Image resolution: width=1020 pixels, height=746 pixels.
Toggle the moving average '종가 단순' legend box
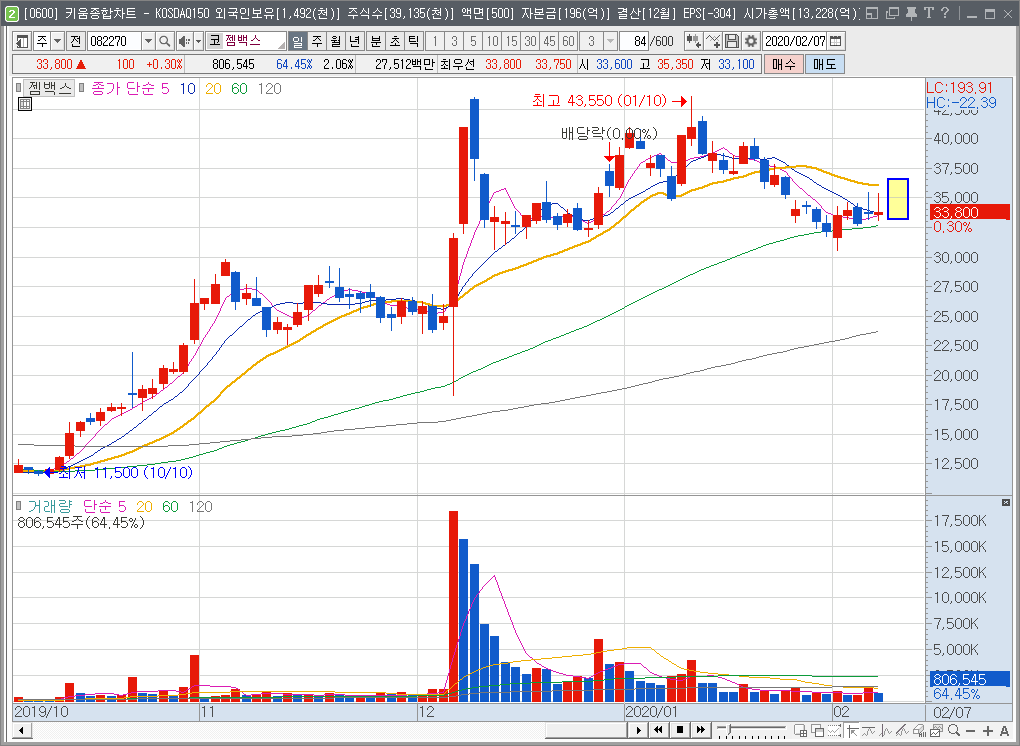pyautogui.click(x=82, y=88)
